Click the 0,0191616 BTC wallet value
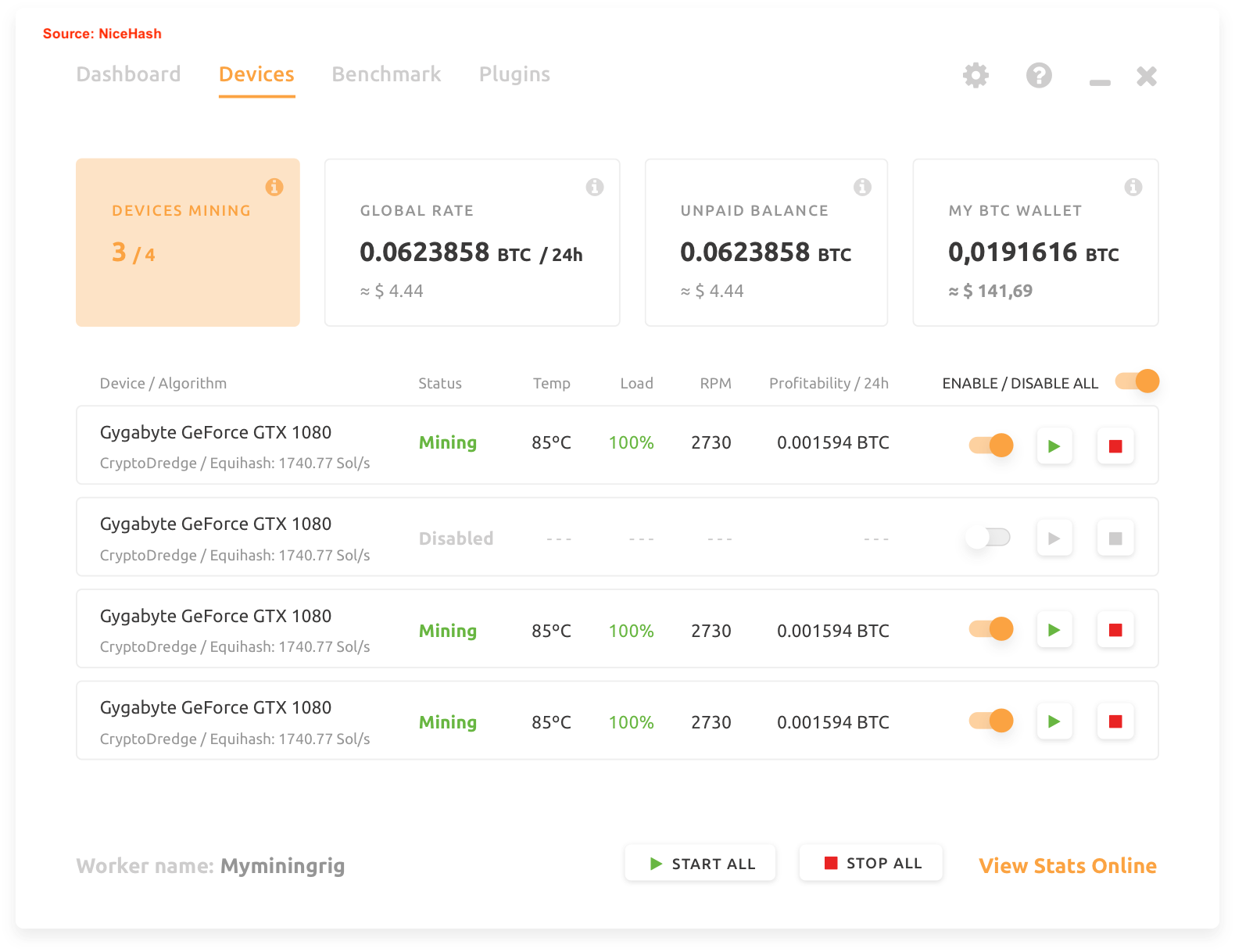Viewport: 1235px width, 952px height. pos(1033,252)
